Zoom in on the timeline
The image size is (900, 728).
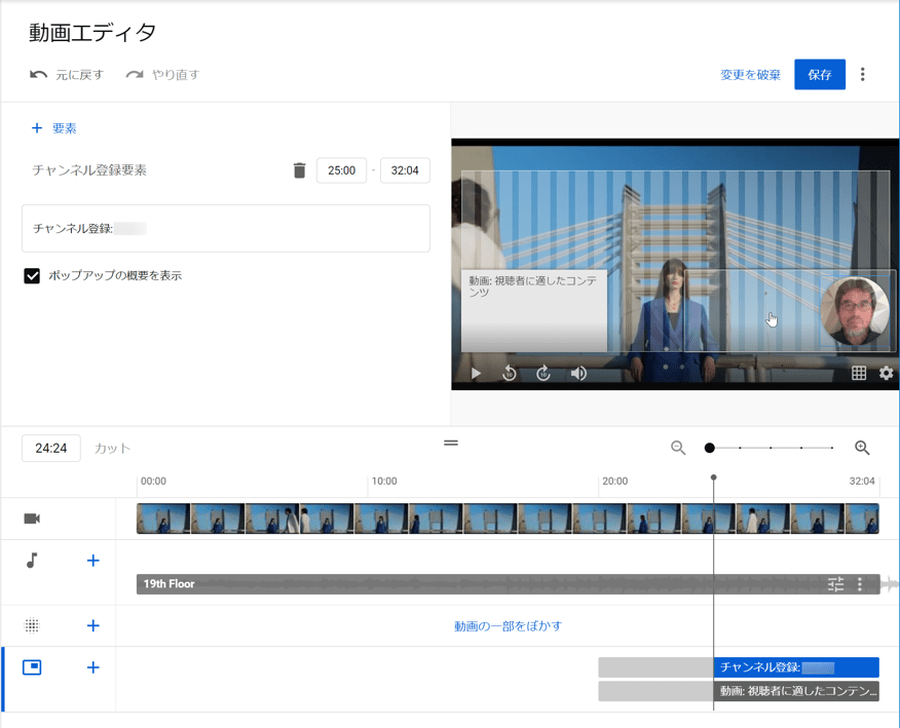click(862, 448)
